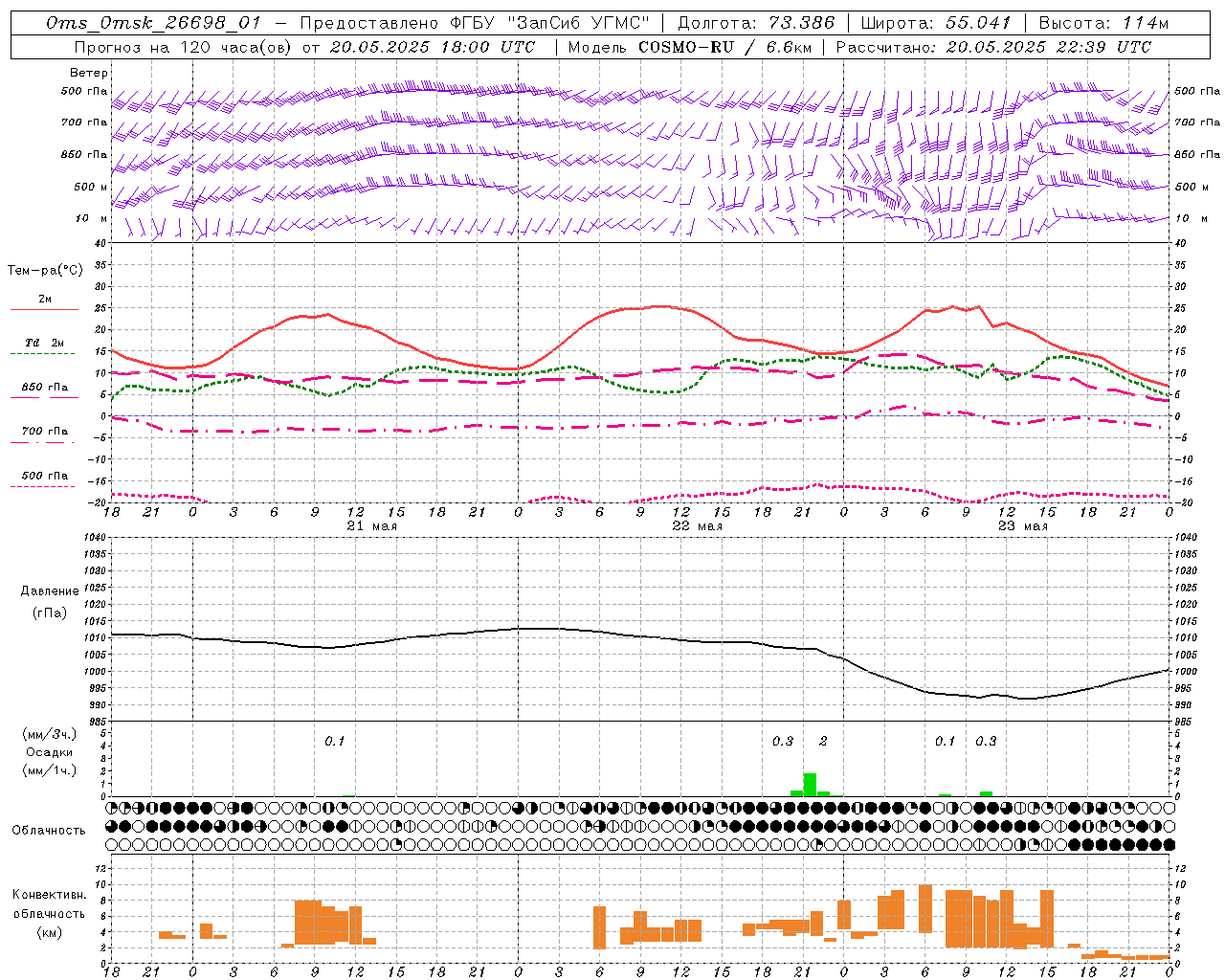1225x980 pixels.
Task: Select the start time "20.05.2025 18:00 UTC"
Action: [x=433, y=47]
